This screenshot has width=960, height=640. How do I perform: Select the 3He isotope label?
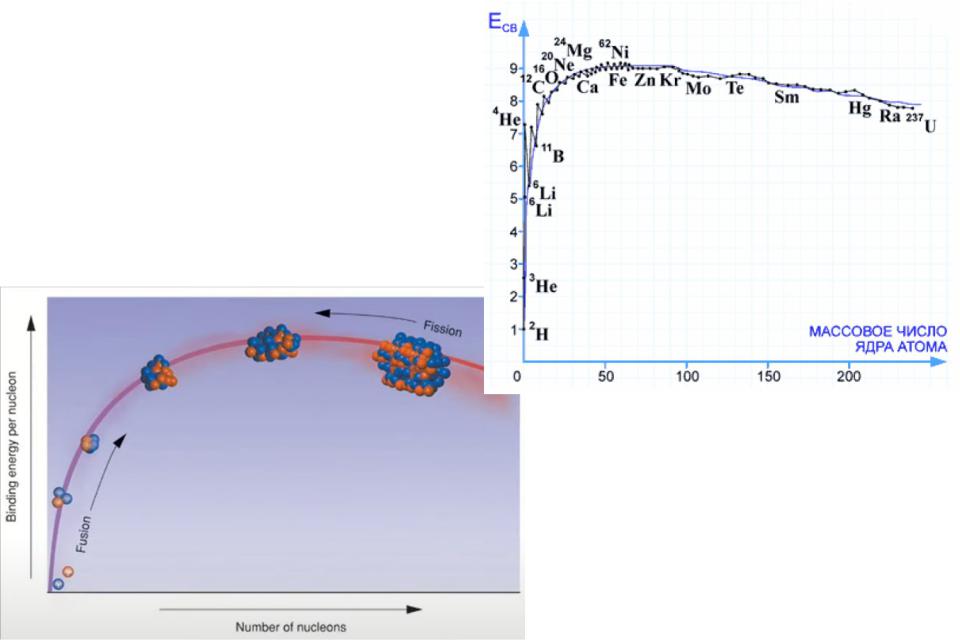(543, 284)
